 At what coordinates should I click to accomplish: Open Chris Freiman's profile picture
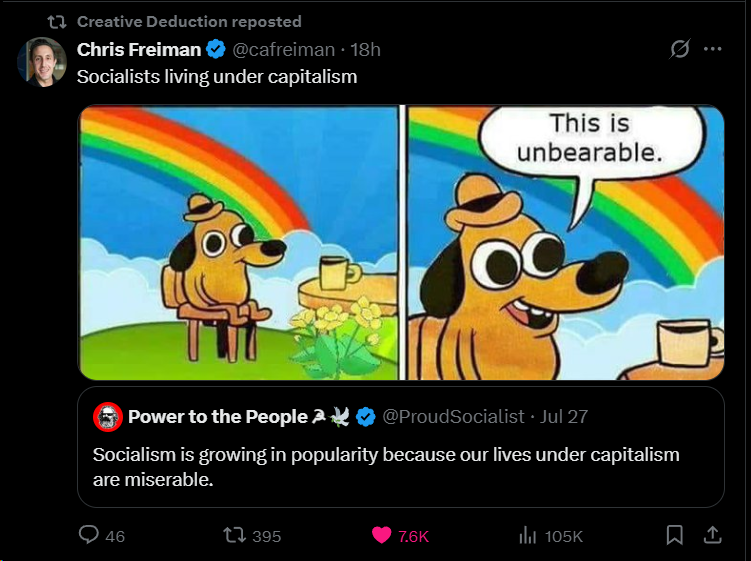click(x=42, y=62)
